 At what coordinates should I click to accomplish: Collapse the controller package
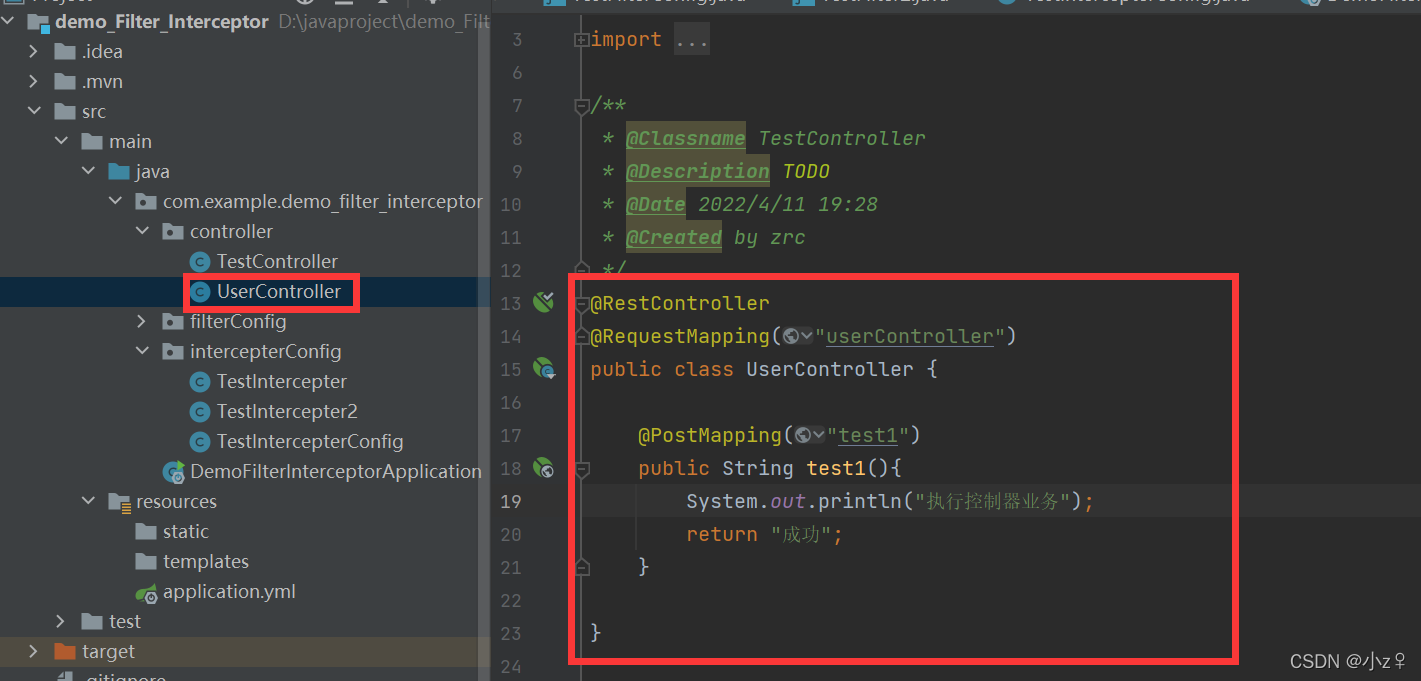tap(142, 232)
